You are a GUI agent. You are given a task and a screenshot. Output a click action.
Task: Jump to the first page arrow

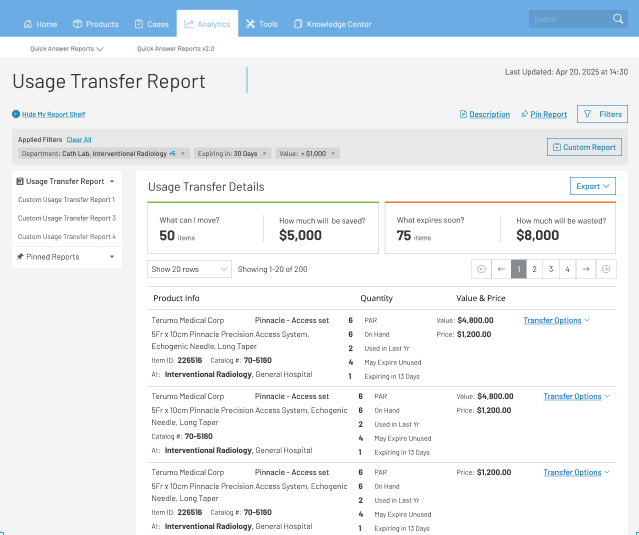[481, 269]
